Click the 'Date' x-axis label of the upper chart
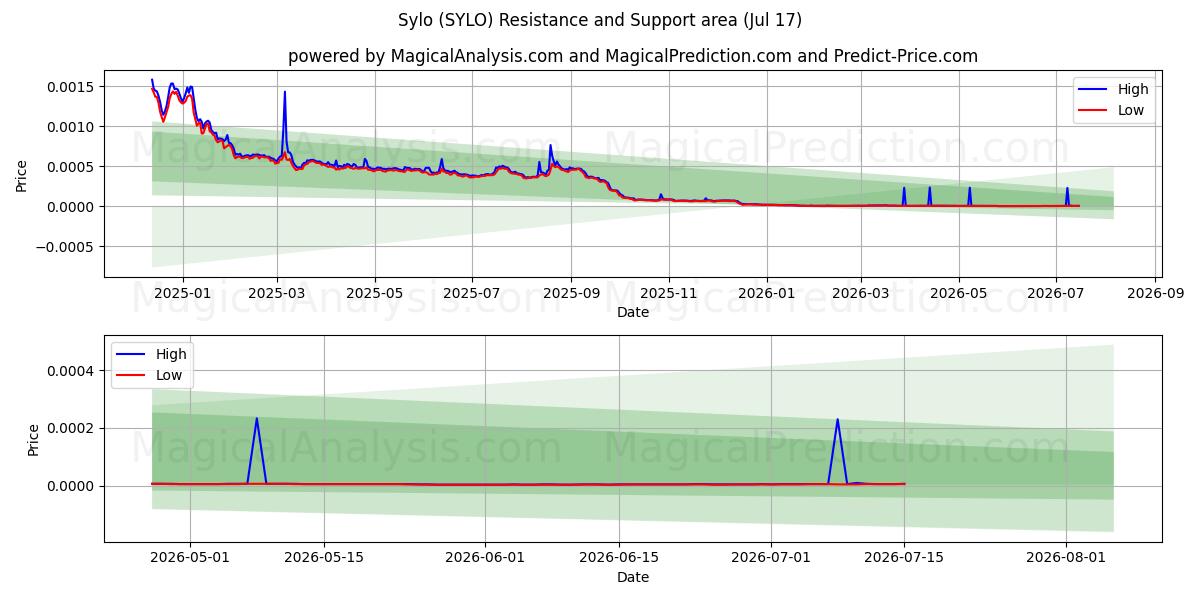Screen dimensions: 1200x600 point(633,312)
